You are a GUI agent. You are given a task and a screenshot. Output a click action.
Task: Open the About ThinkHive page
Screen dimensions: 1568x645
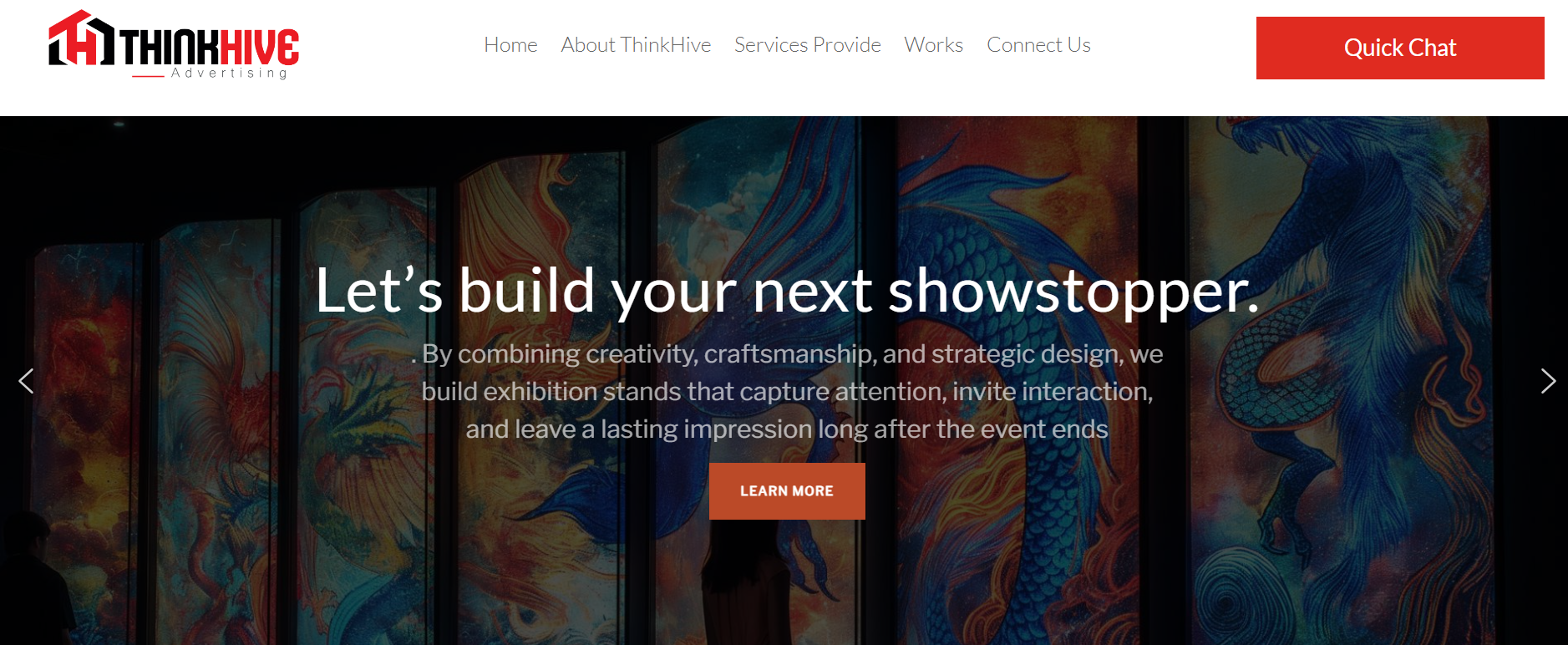click(636, 45)
